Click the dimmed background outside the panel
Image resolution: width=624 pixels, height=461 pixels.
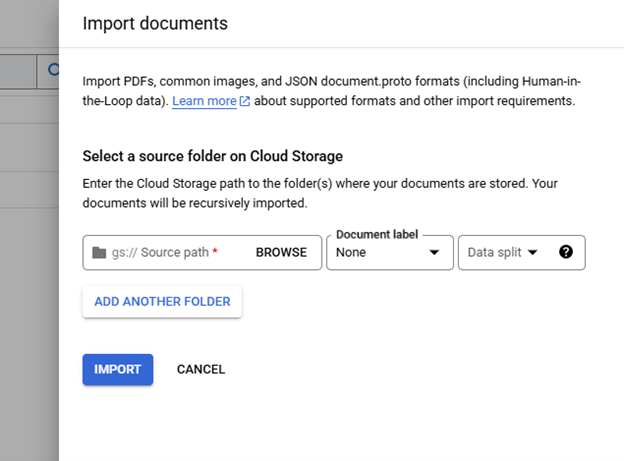click(28, 300)
